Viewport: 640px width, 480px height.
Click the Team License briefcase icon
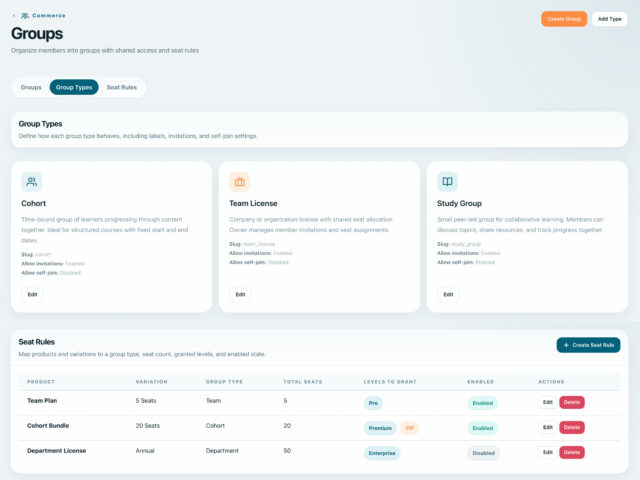[x=240, y=182]
